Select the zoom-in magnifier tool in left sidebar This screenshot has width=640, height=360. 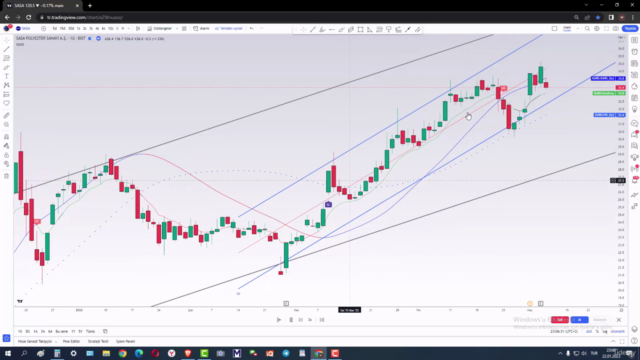(7, 124)
